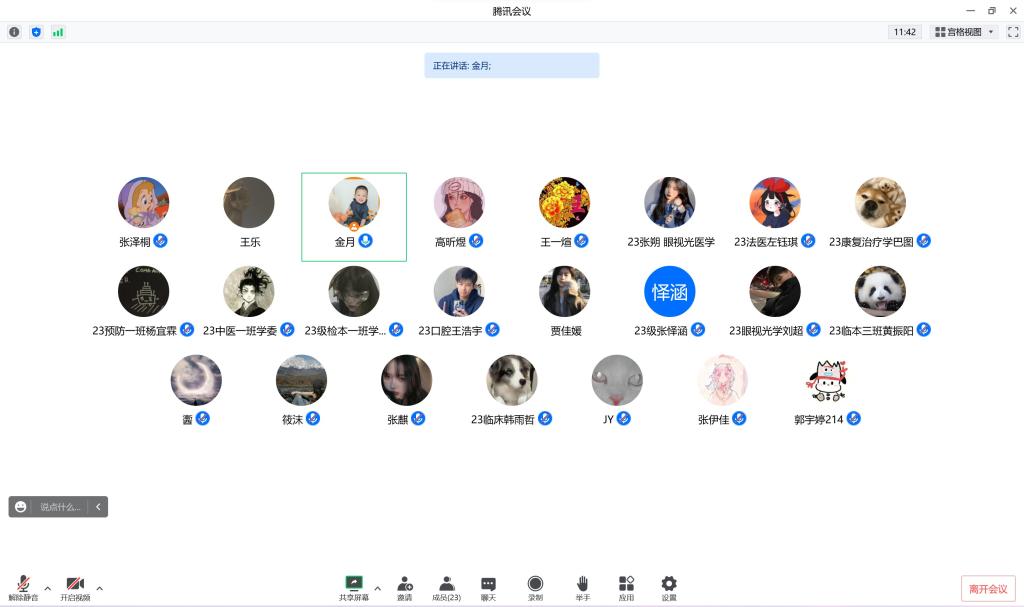Toggle 录制 meeting recording
The image size is (1024, 607).
(x=536, y=588)
